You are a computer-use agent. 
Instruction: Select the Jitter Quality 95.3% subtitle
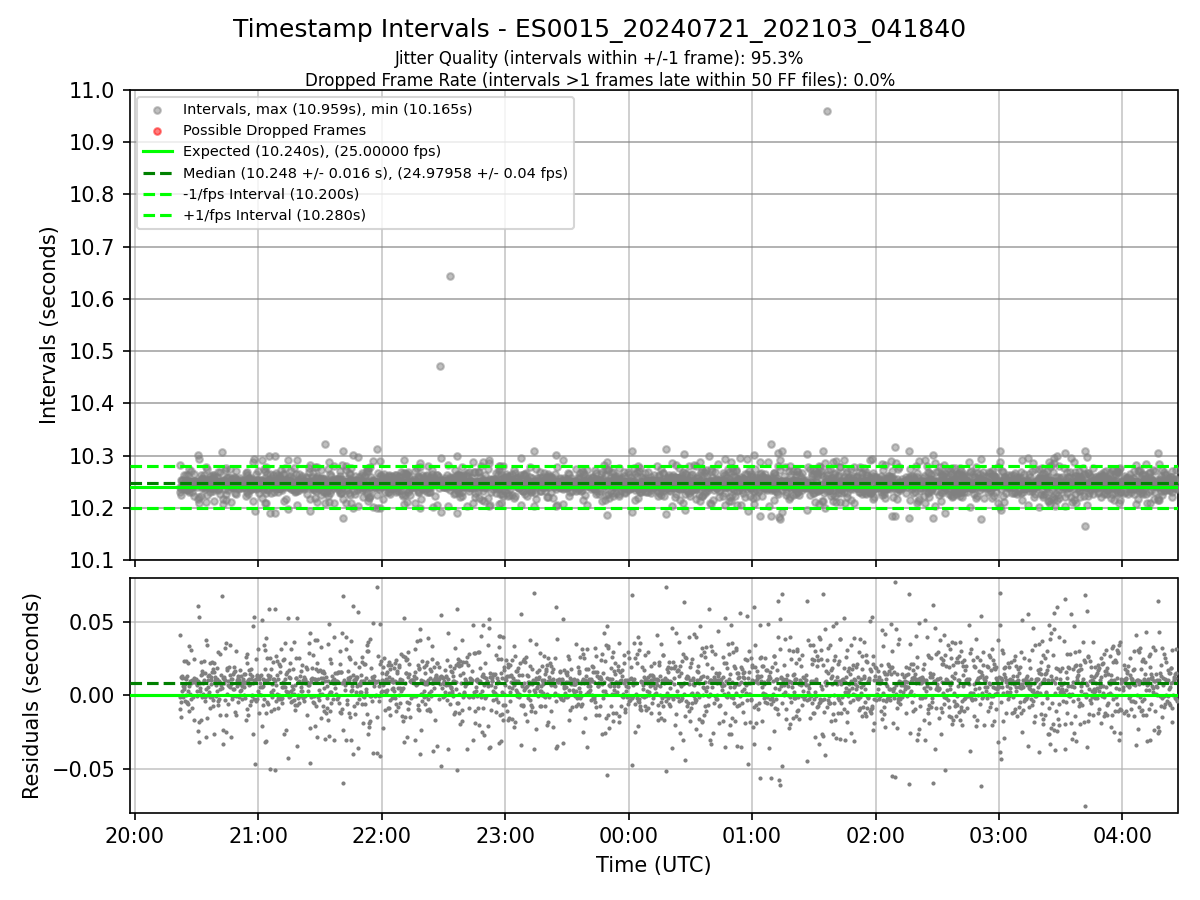tap(599, 58)
